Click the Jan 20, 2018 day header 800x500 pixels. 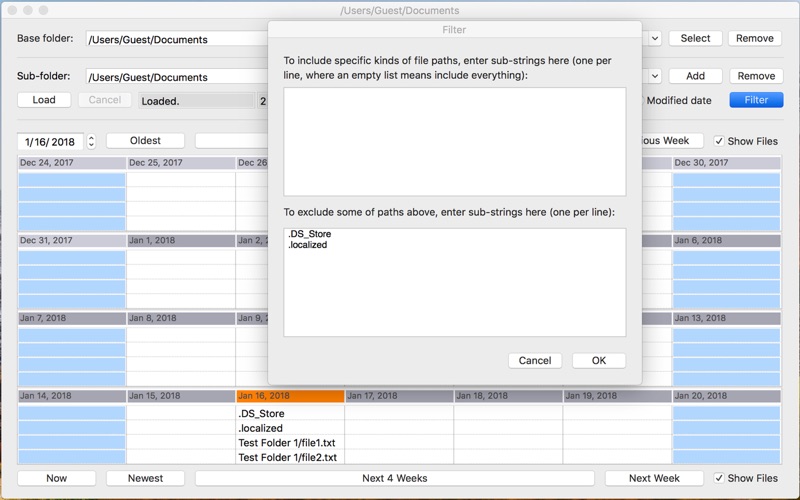click(x=727, y=396)
